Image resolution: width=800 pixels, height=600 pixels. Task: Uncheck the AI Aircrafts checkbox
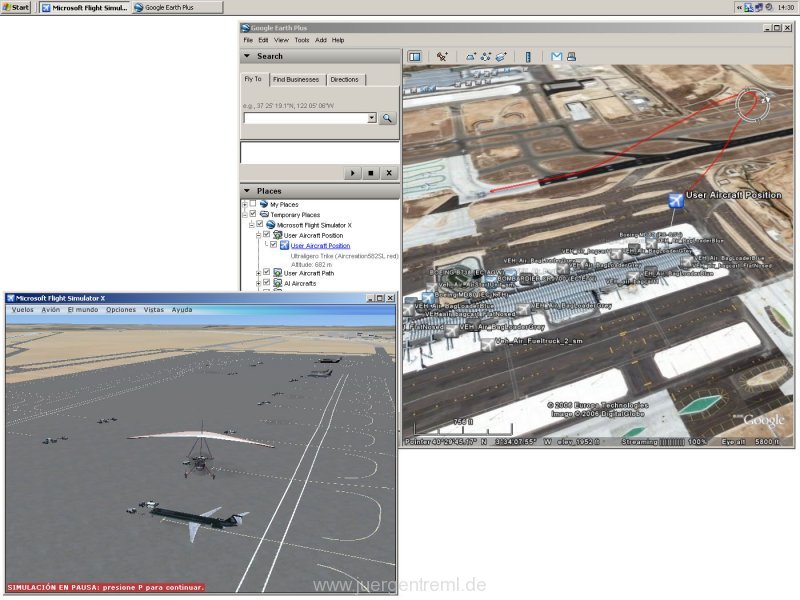(266, 282)
